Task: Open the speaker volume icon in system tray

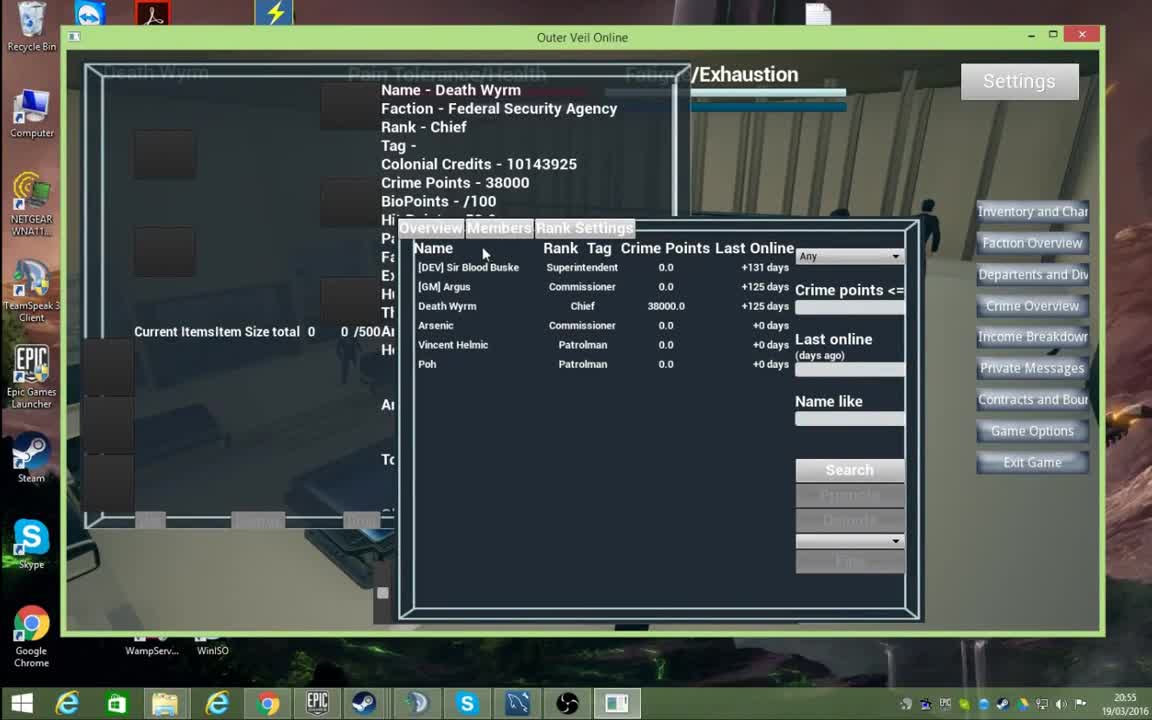Action: tap(1061, 704)
